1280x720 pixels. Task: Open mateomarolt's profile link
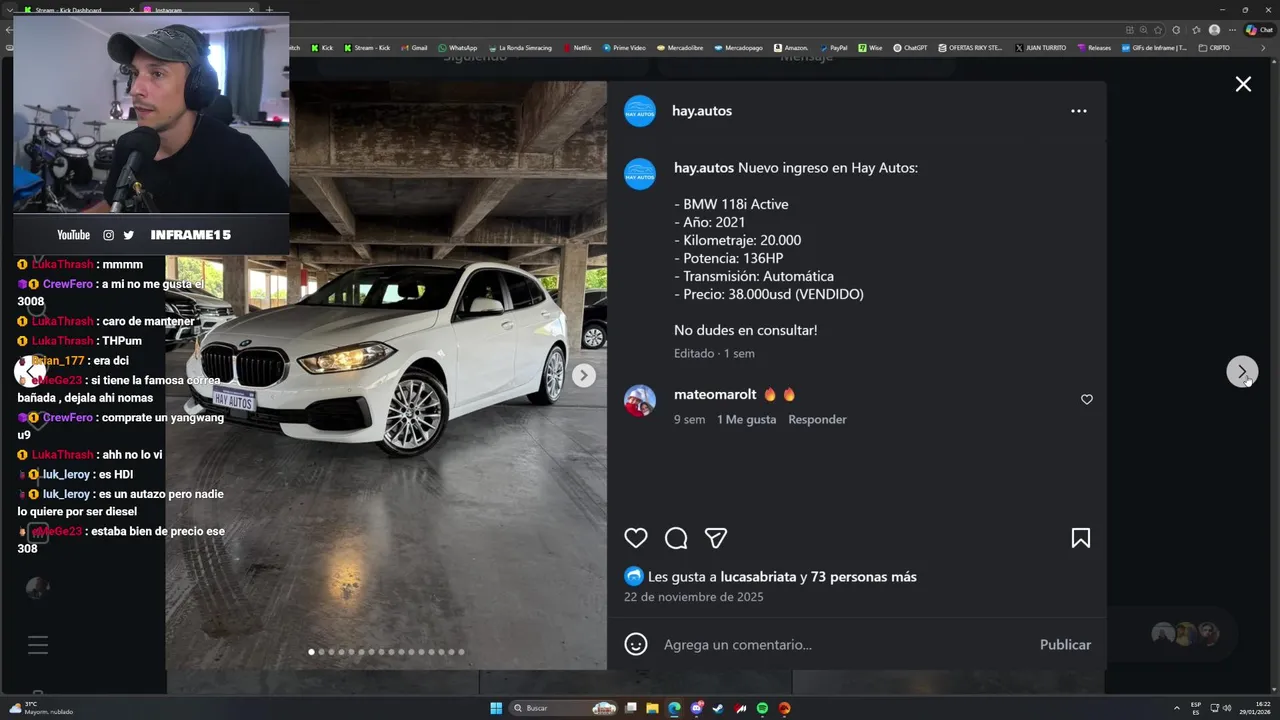click(x=715, y=394)
